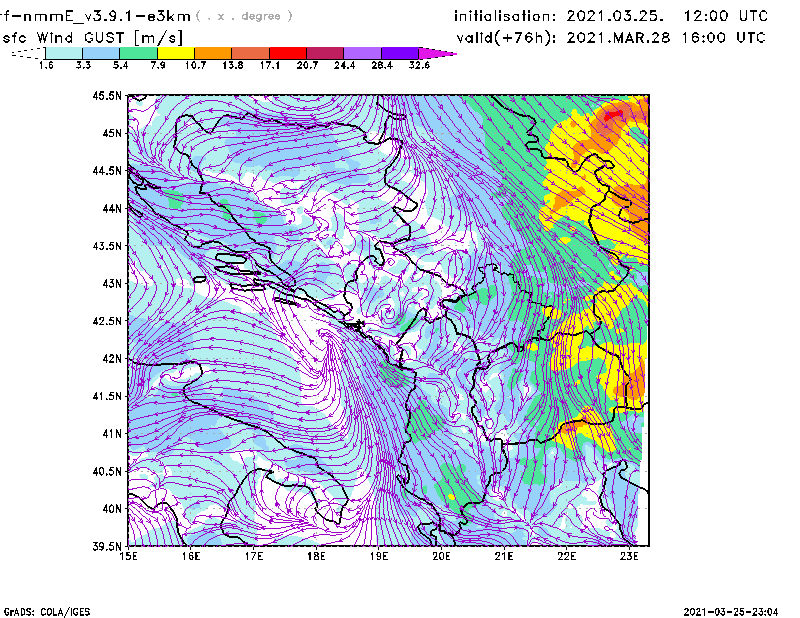Click the 41.5N latitude label
The width and height of the screenshot is (800, 618).
[107, 396]
